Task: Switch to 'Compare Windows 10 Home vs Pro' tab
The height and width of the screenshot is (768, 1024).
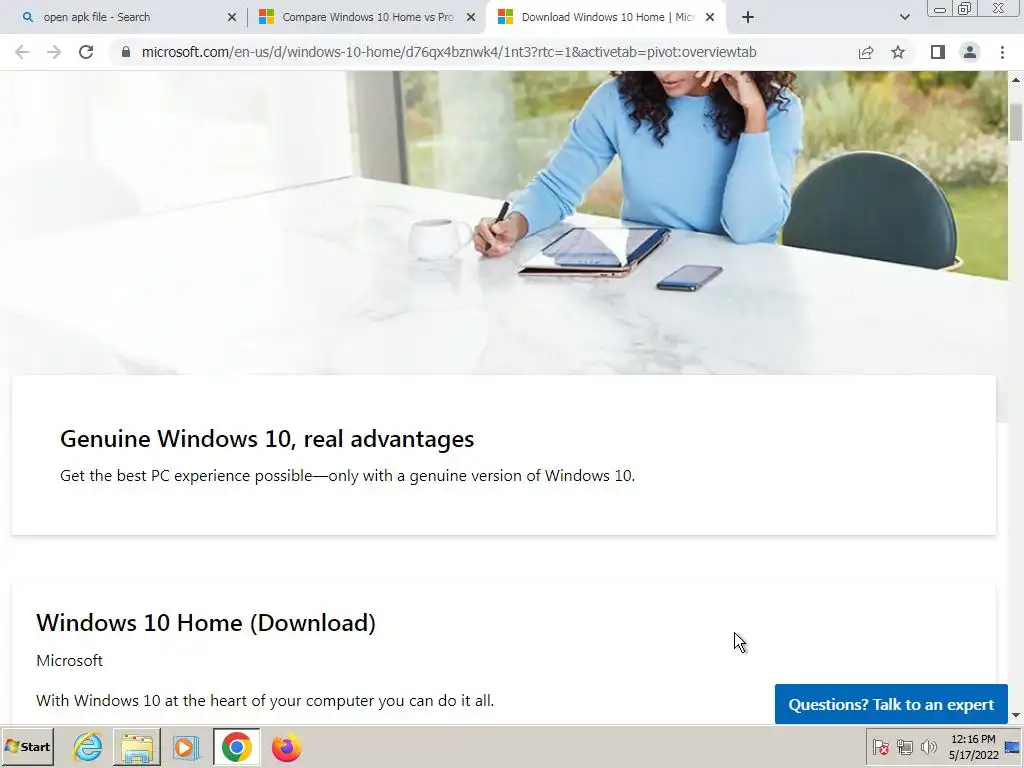Action: click(x=366, y=18)
